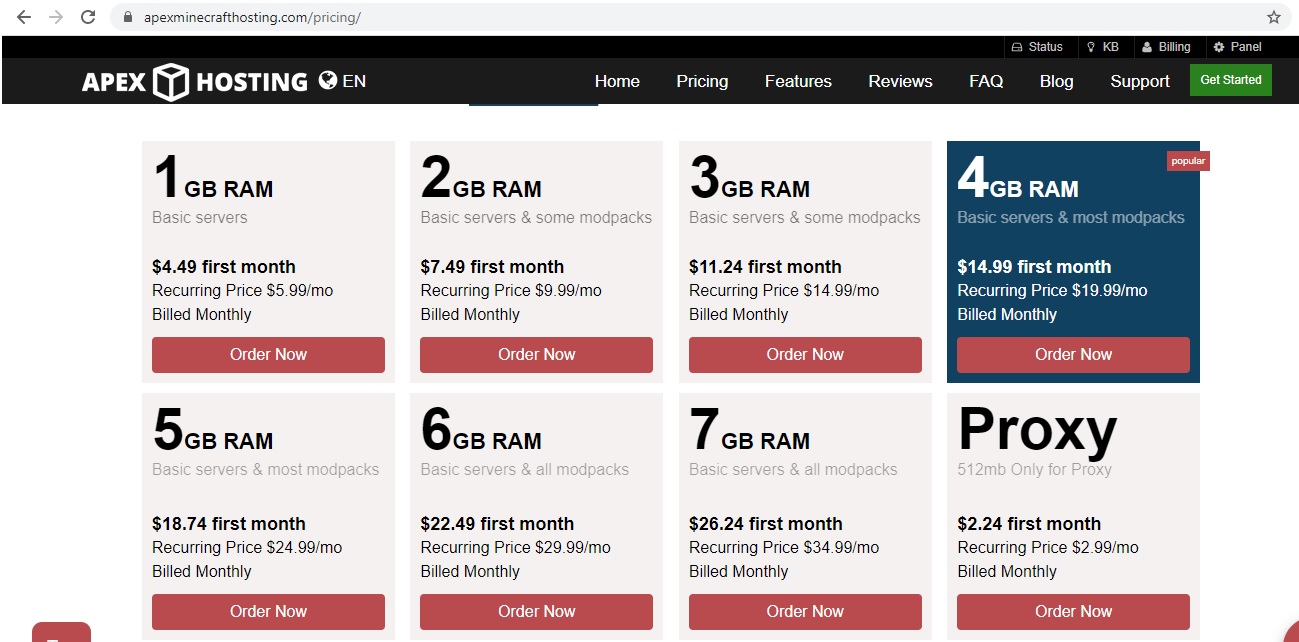Order the 7 GB RAM plan
Screen dimensions: 1299x642
pyautogui.click(x=805, y=612)
